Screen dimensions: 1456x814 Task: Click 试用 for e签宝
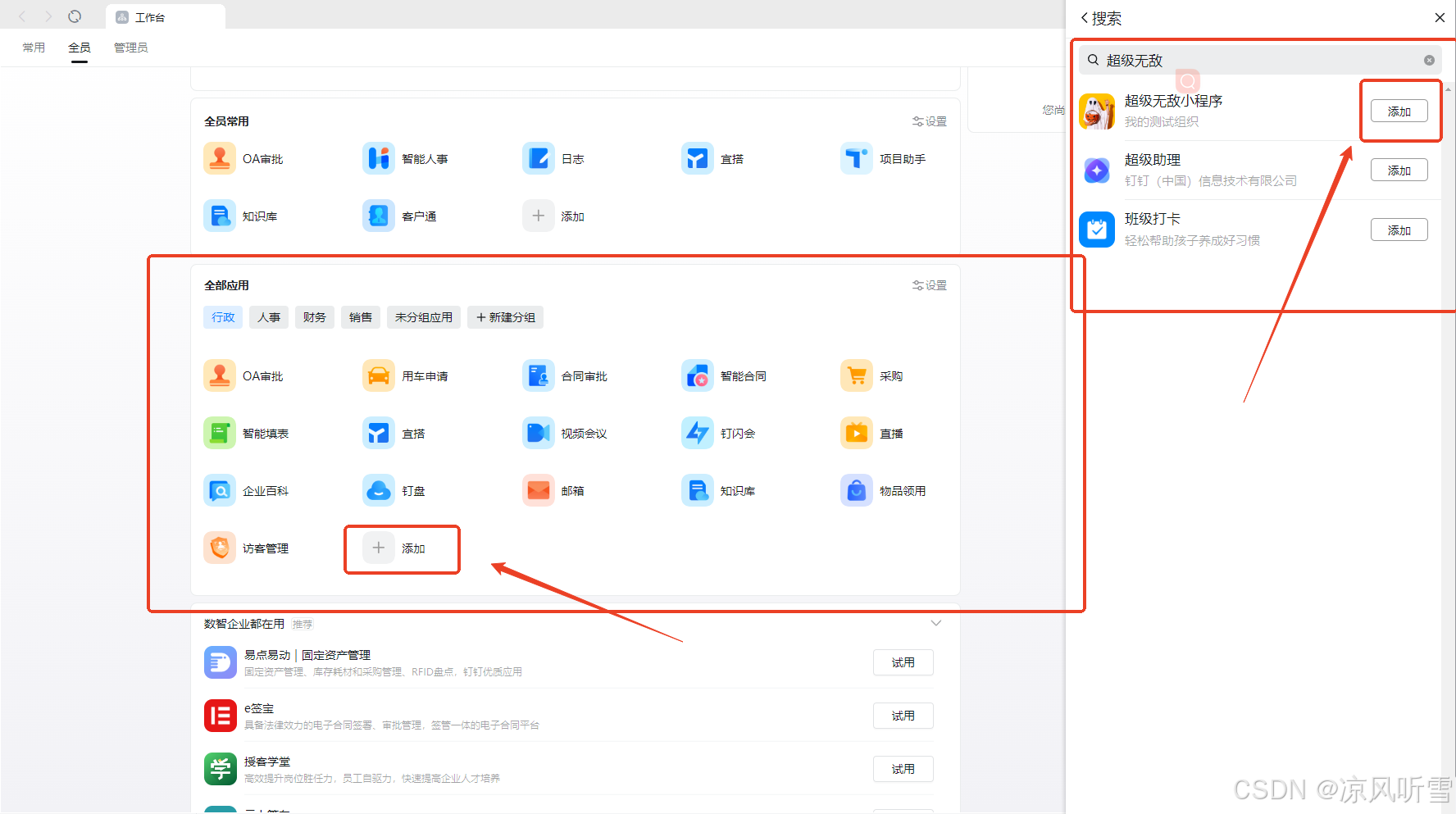[903, 716]
